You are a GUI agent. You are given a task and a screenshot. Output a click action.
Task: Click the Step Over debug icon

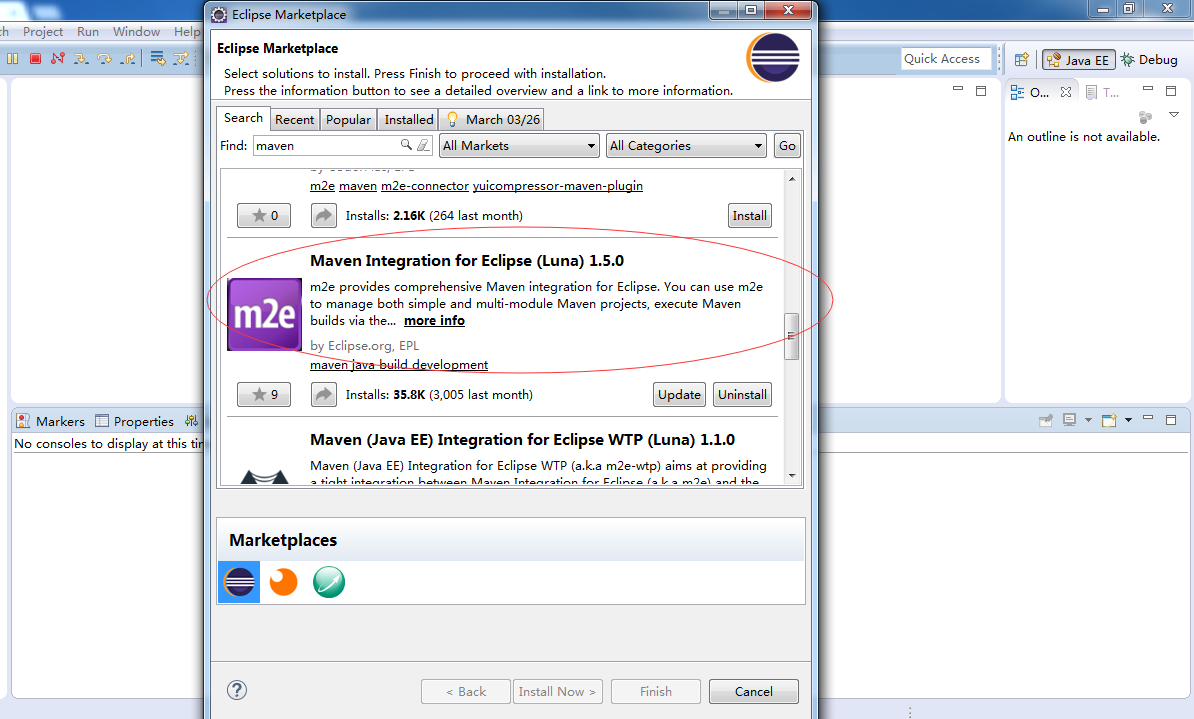click(x=104, y=59)
